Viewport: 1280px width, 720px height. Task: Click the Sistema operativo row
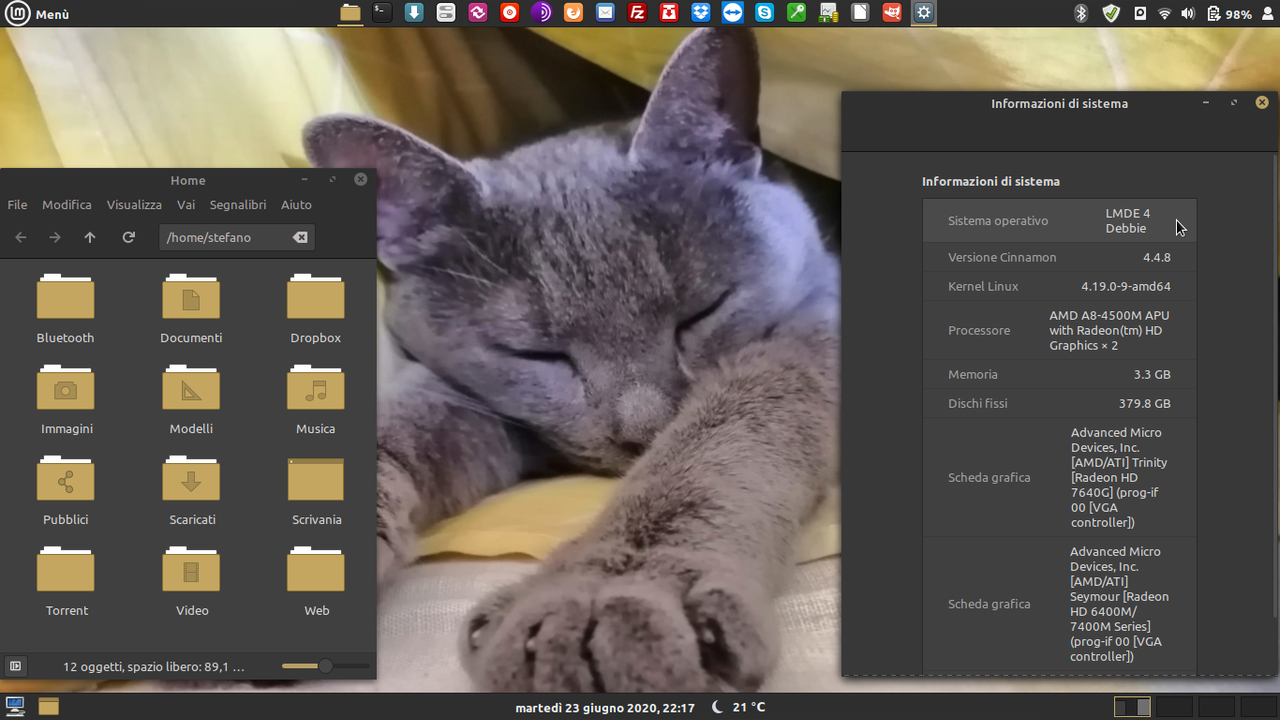(1059, 220)
